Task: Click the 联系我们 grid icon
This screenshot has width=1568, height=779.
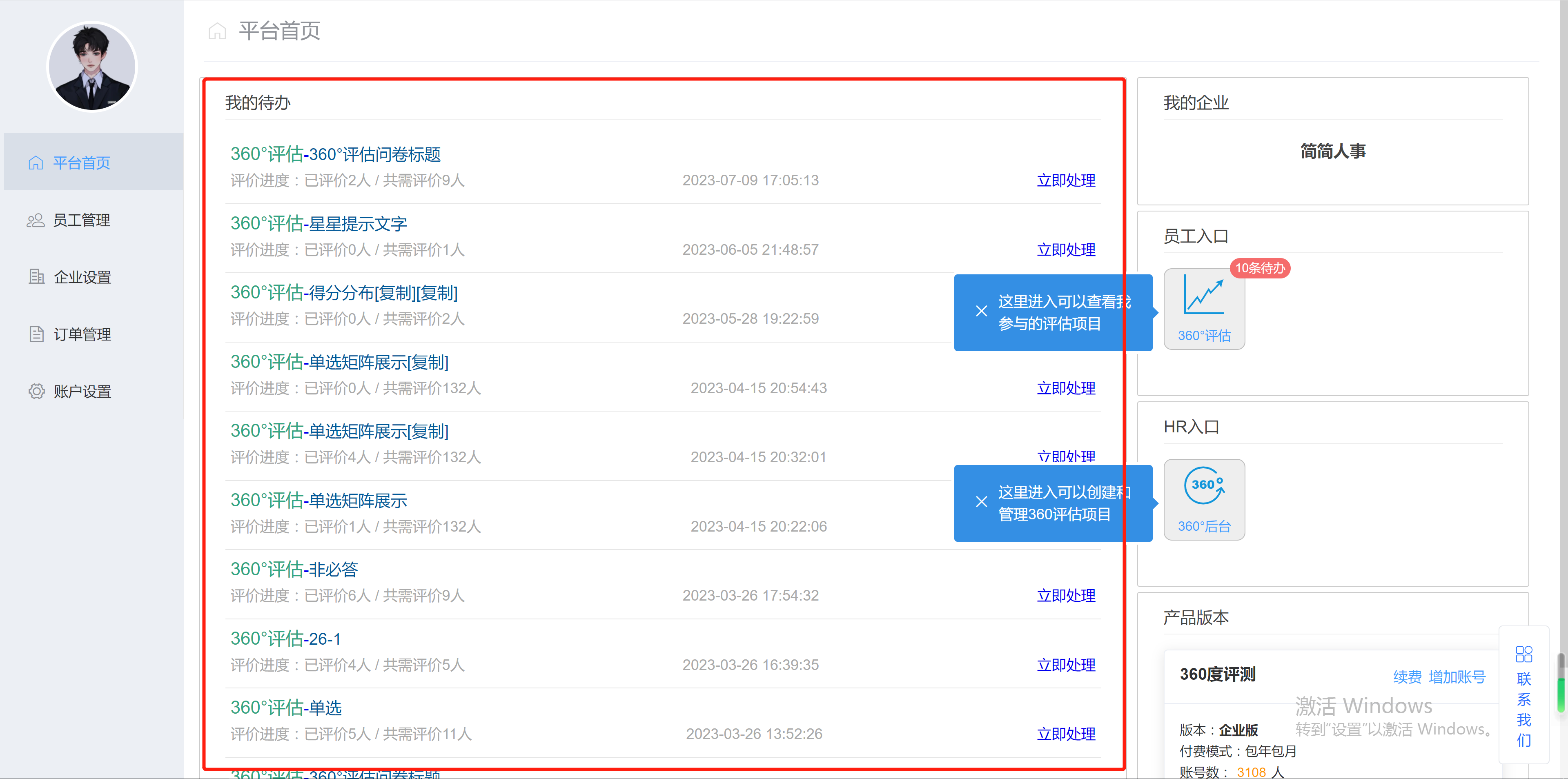Action: coord(1523,654)
